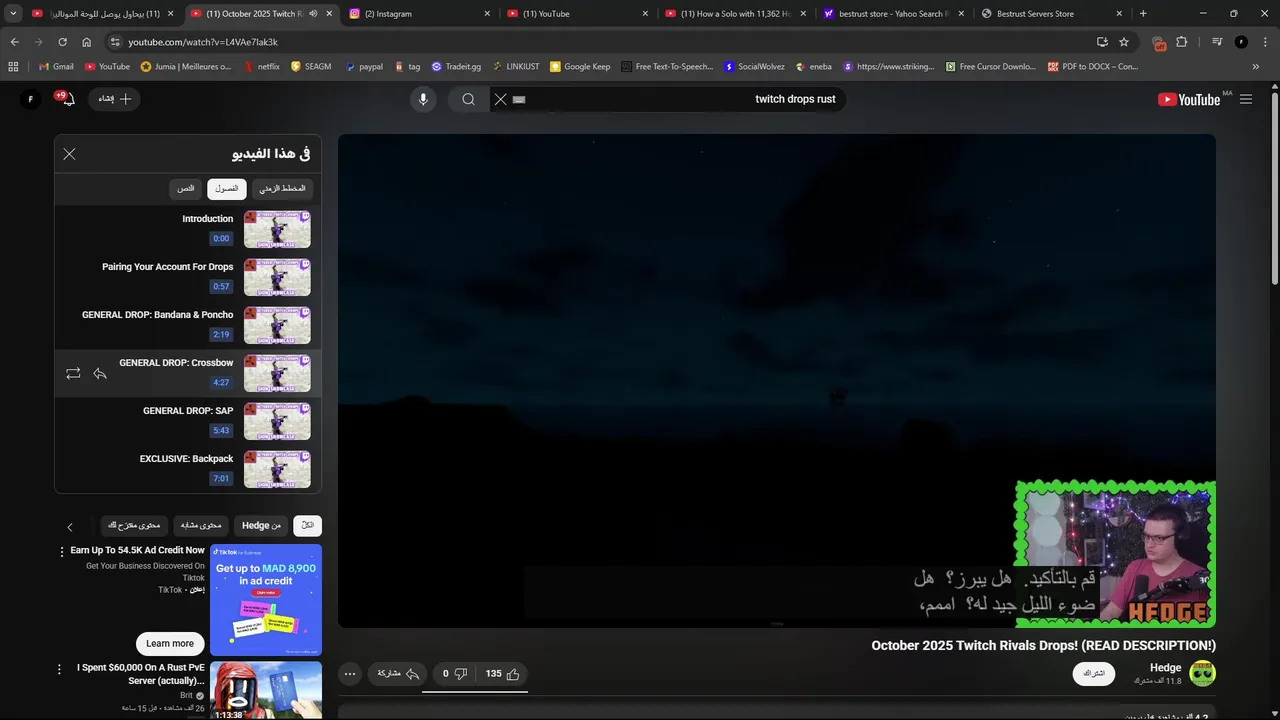Go back to the previous page

(14, 42)
